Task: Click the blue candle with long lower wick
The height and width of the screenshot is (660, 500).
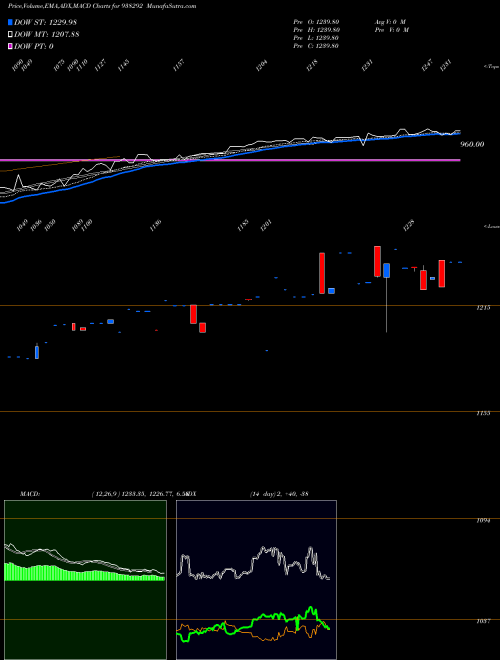Action: [386, 270]
